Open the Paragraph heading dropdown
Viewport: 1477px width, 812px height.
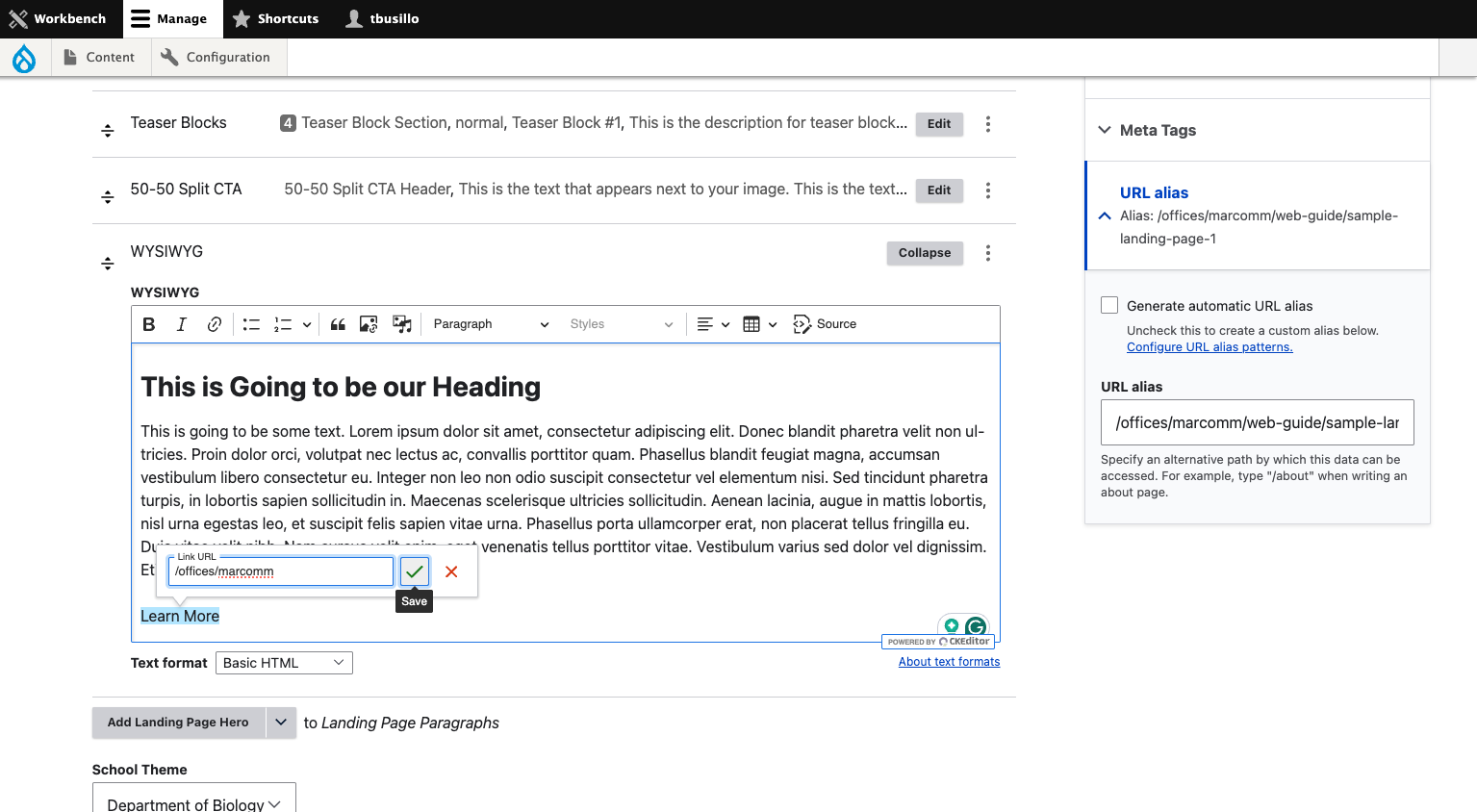coord(491,324)
